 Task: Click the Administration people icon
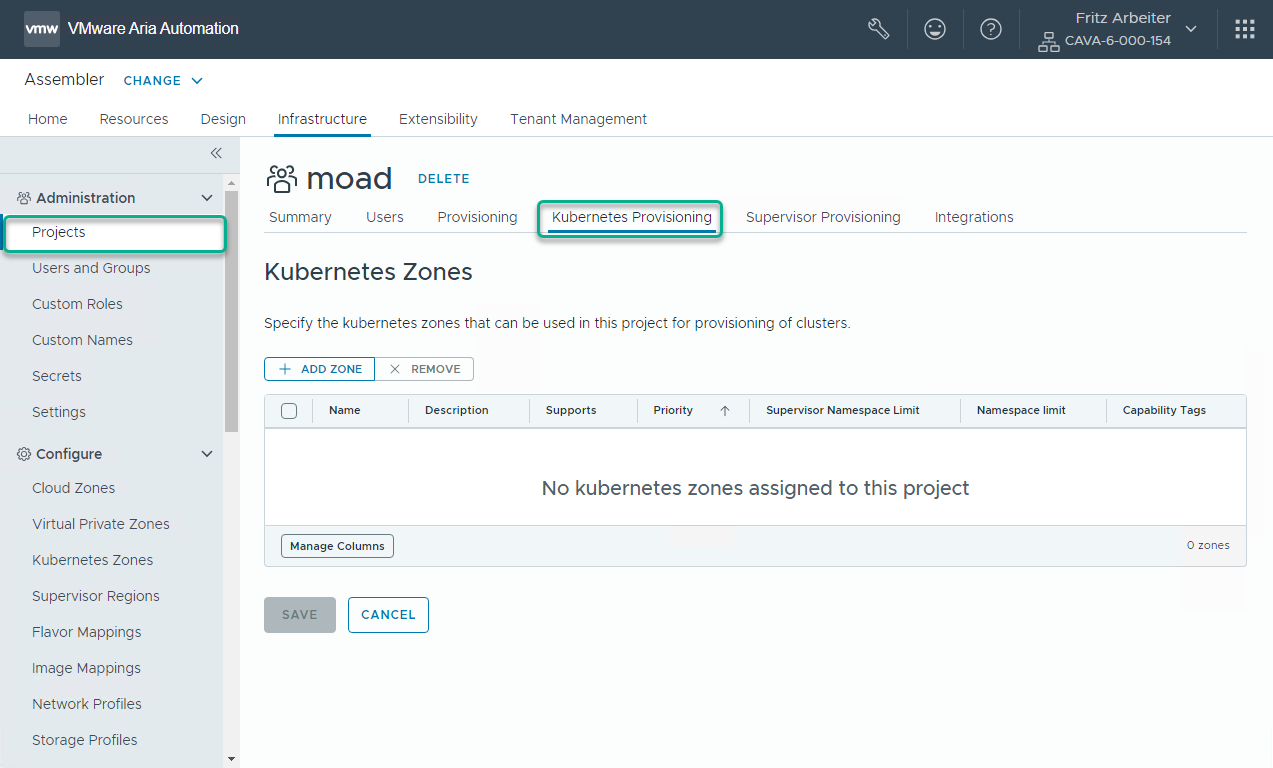[24, 198]
